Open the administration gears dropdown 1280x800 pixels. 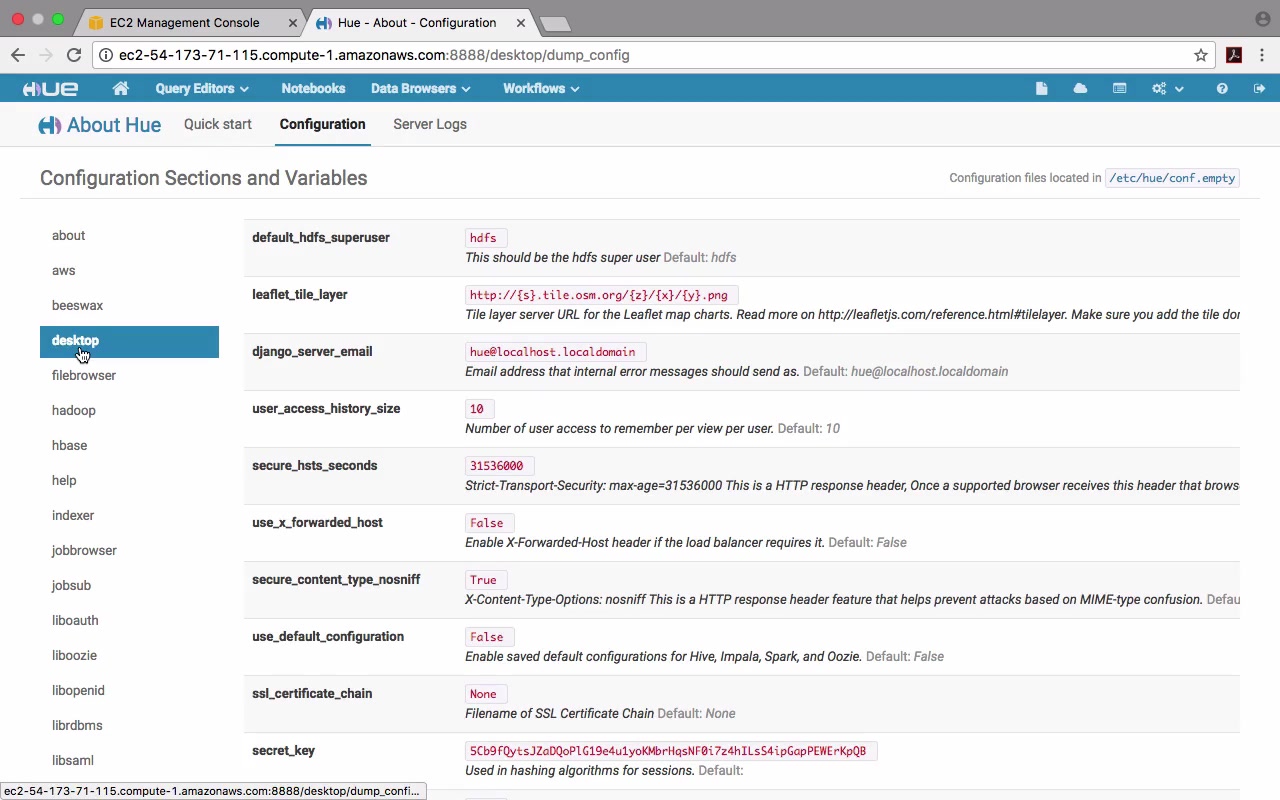point(1166,89)
